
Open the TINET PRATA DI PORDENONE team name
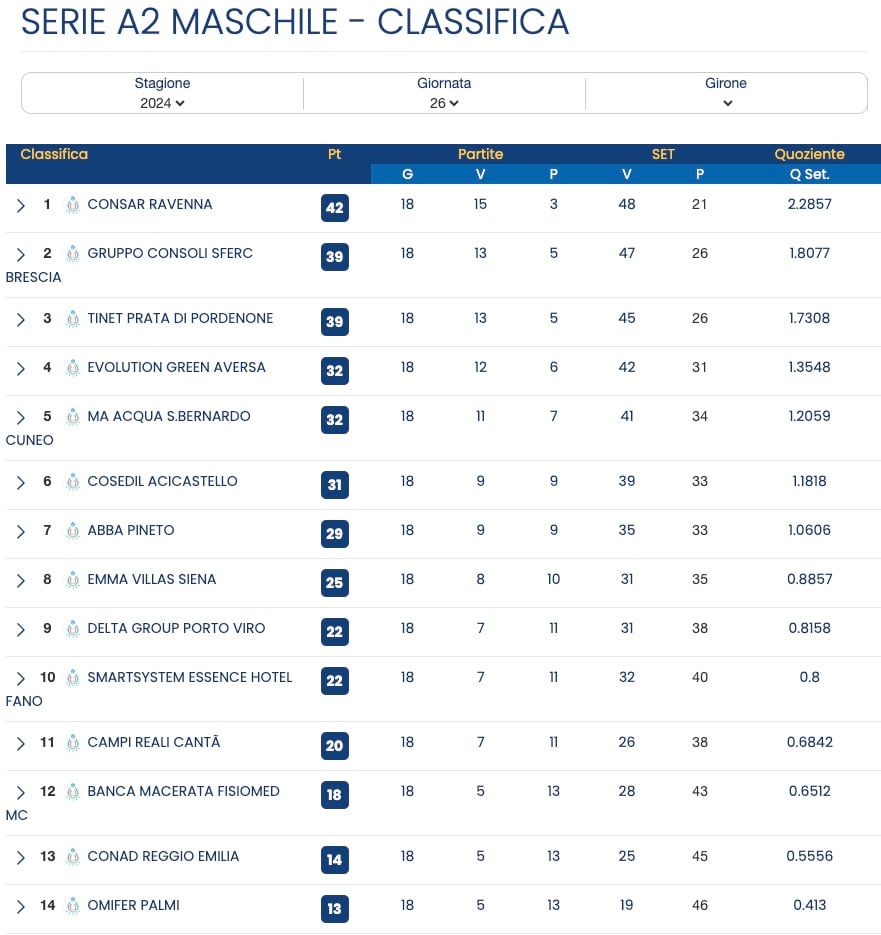coord(180,318)
